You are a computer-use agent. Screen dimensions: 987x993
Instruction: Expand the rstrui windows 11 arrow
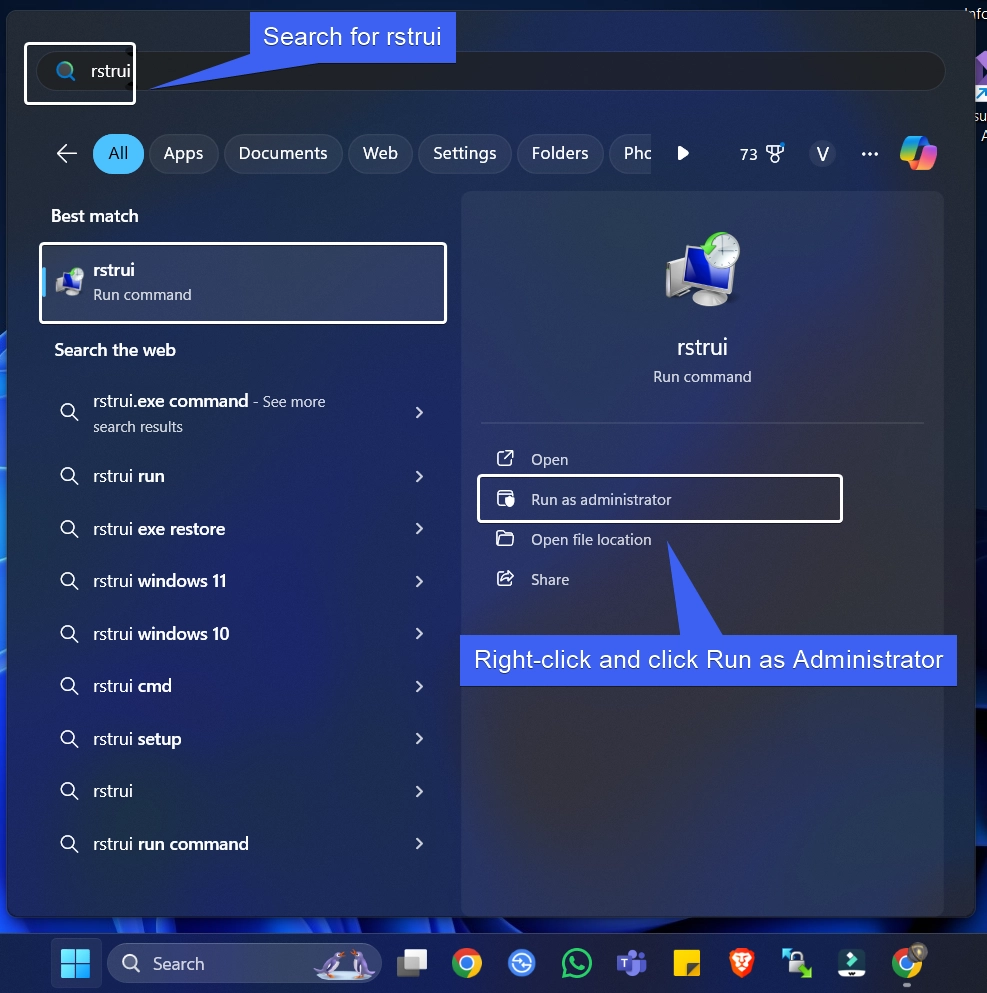click(419, 581)
